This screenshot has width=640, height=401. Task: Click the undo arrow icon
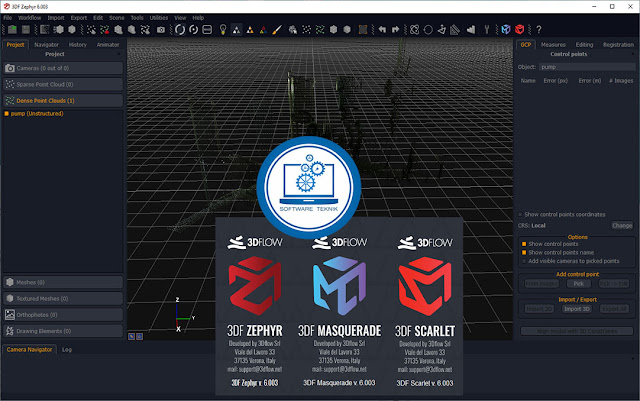(x=382, y=29)
